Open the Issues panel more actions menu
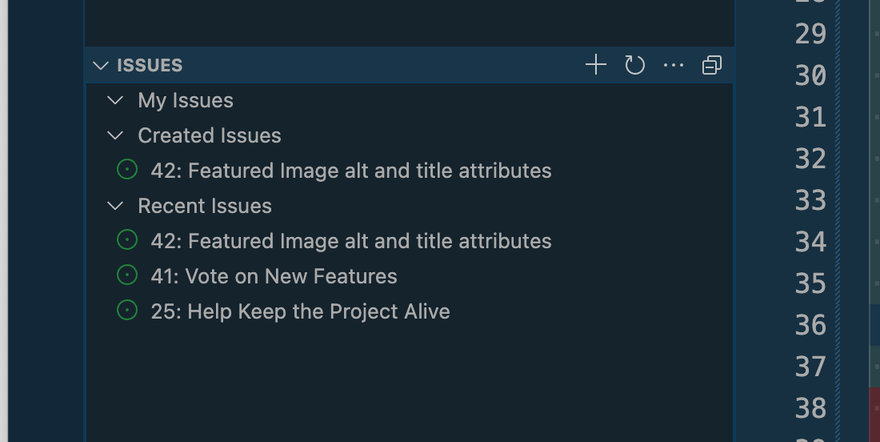Viewport: 880px width, 442px height. (x=674, y=65)
